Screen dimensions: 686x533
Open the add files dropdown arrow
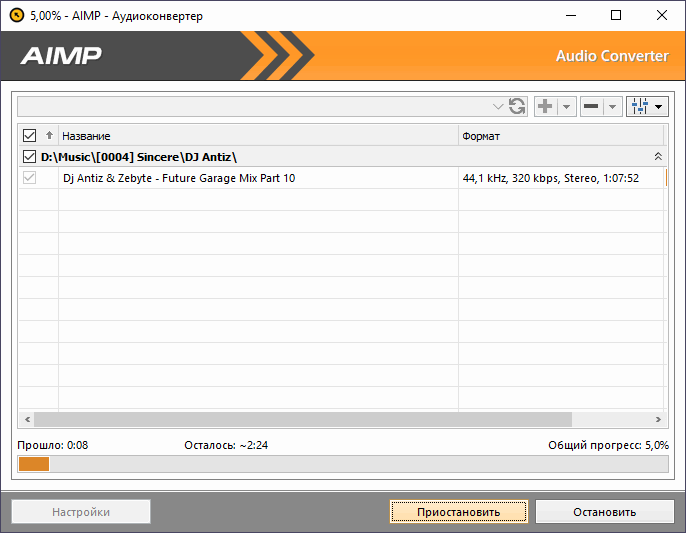tap(567, 106)
